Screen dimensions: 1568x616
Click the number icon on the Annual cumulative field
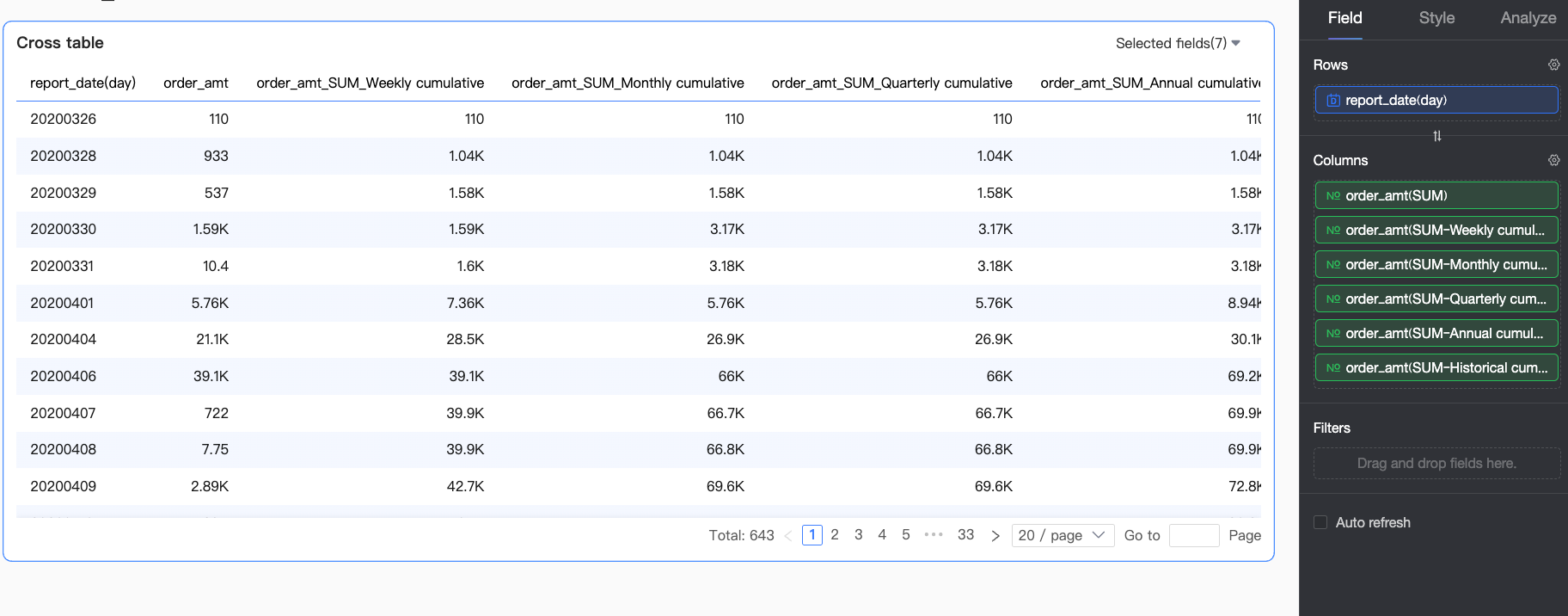point(1333,334)
